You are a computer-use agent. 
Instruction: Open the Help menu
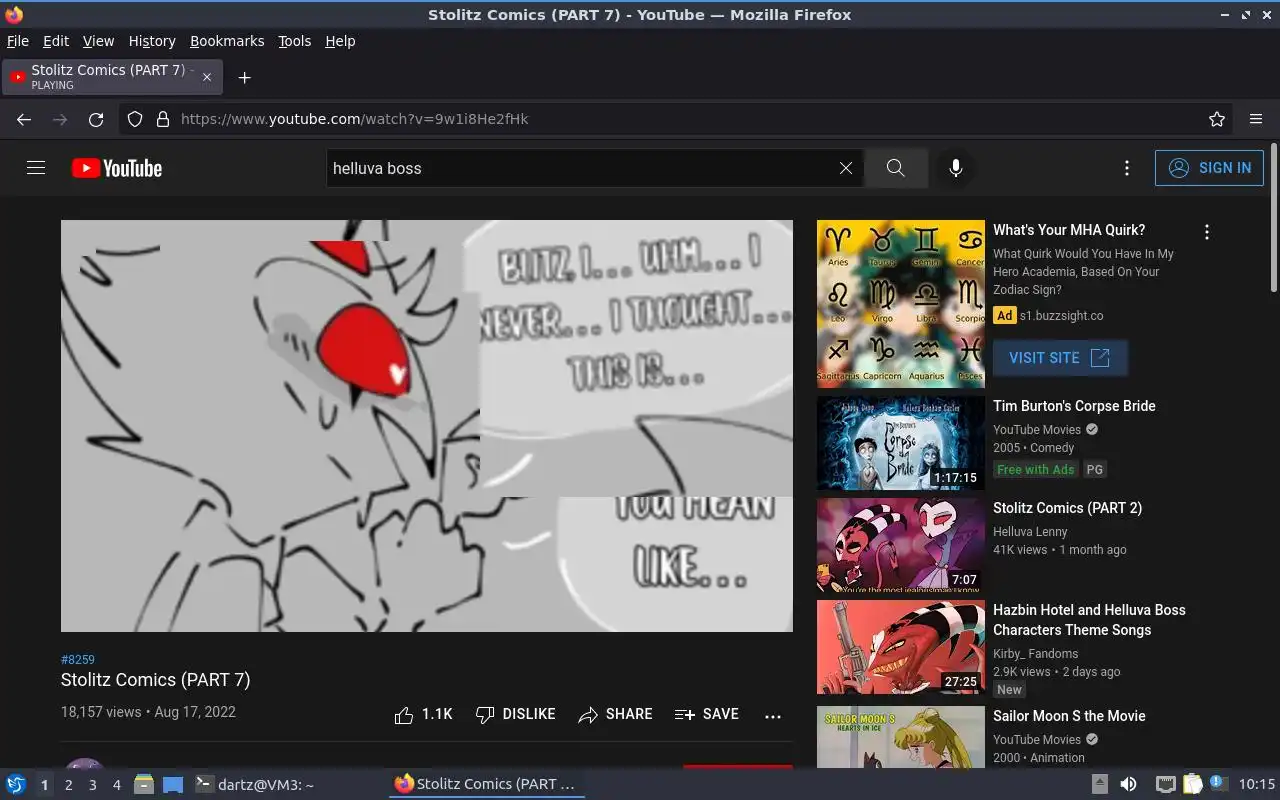coord(340,41)
